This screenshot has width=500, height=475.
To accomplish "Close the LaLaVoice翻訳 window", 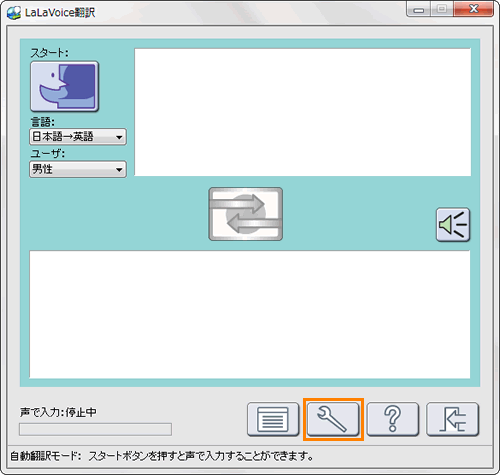I will pyautogui.click(x=474, y=9).
